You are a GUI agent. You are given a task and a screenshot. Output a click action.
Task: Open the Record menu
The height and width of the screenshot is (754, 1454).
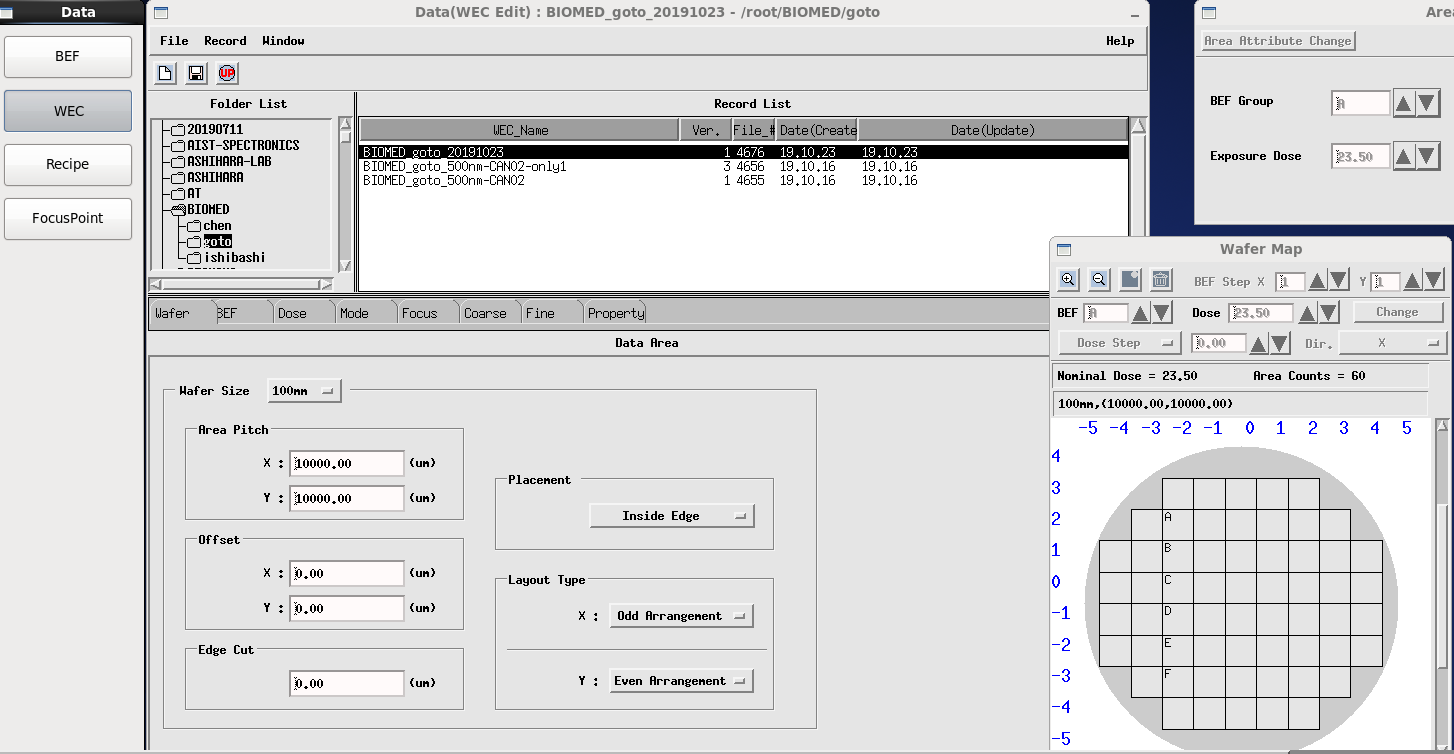tap(225, 41)
